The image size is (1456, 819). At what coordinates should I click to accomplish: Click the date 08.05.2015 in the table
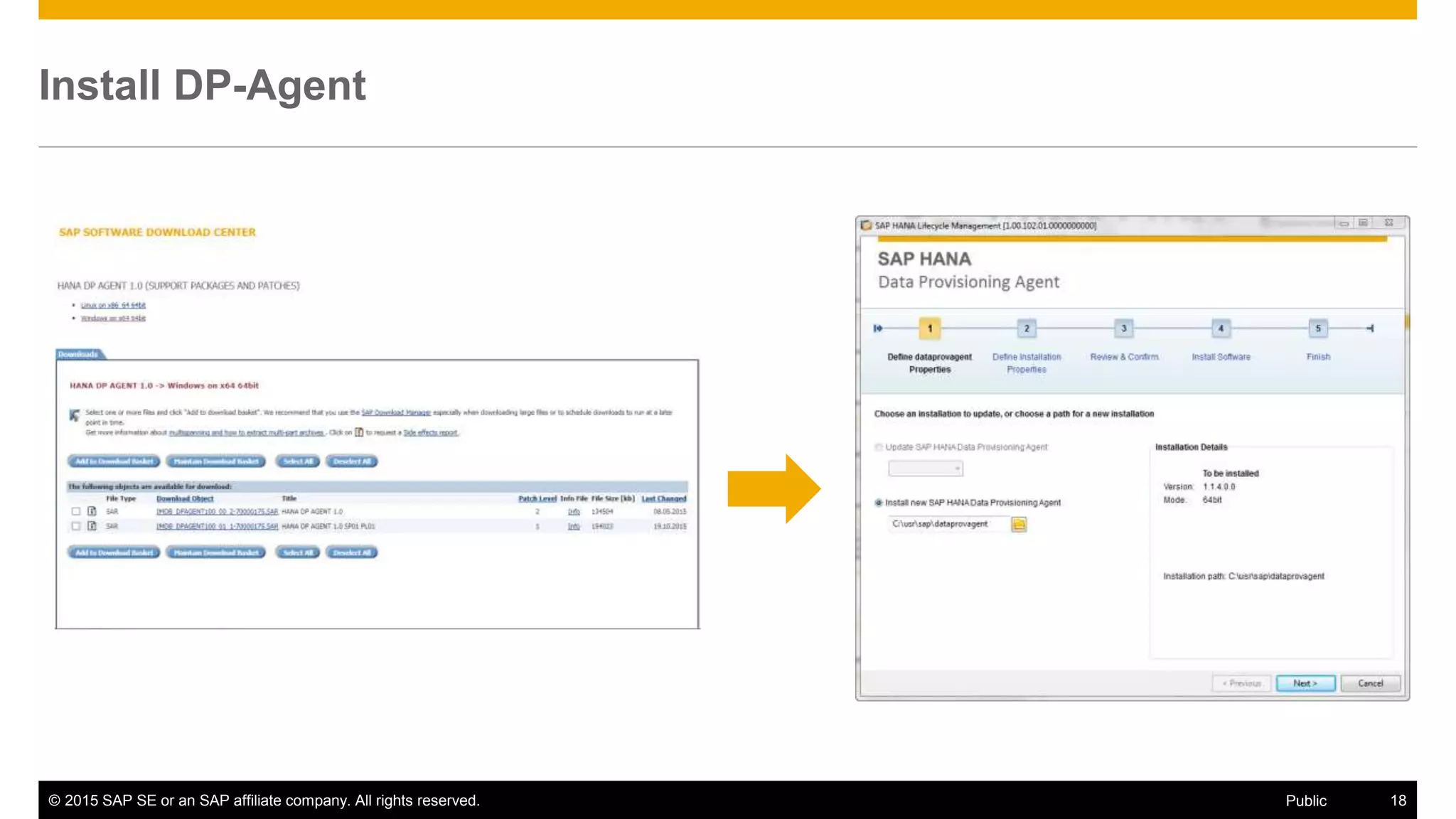point(670,511)
